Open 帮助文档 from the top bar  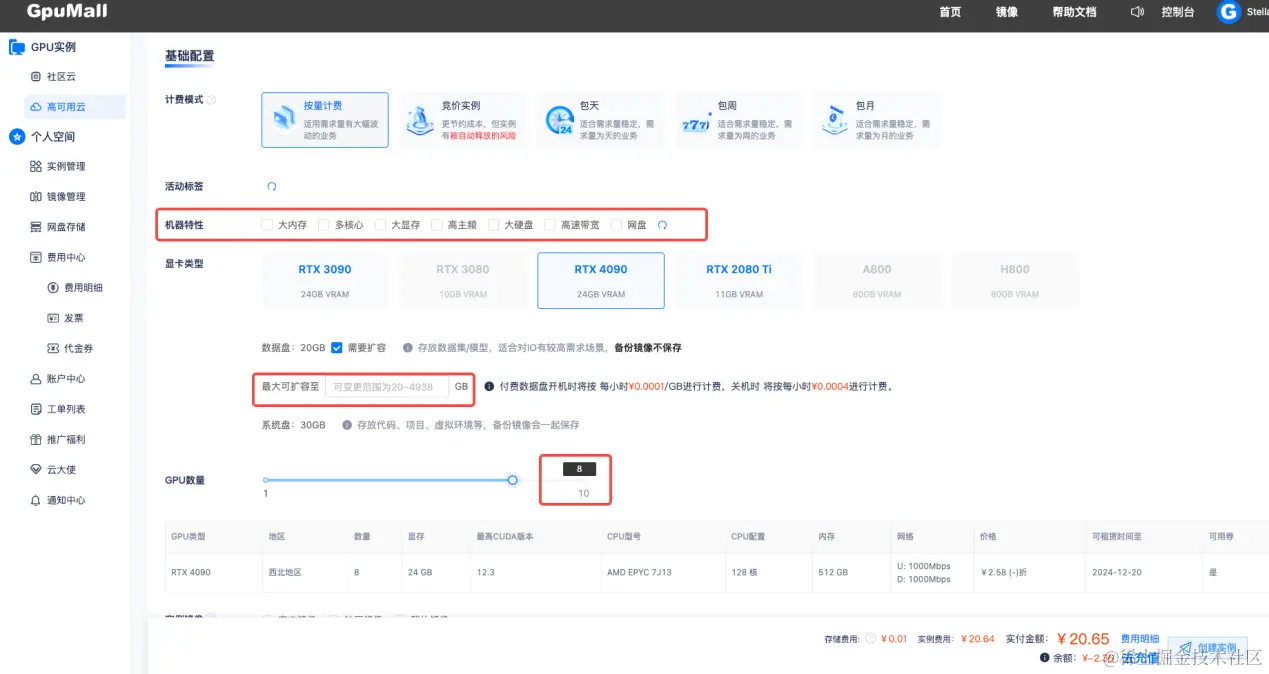point(1073,12)
